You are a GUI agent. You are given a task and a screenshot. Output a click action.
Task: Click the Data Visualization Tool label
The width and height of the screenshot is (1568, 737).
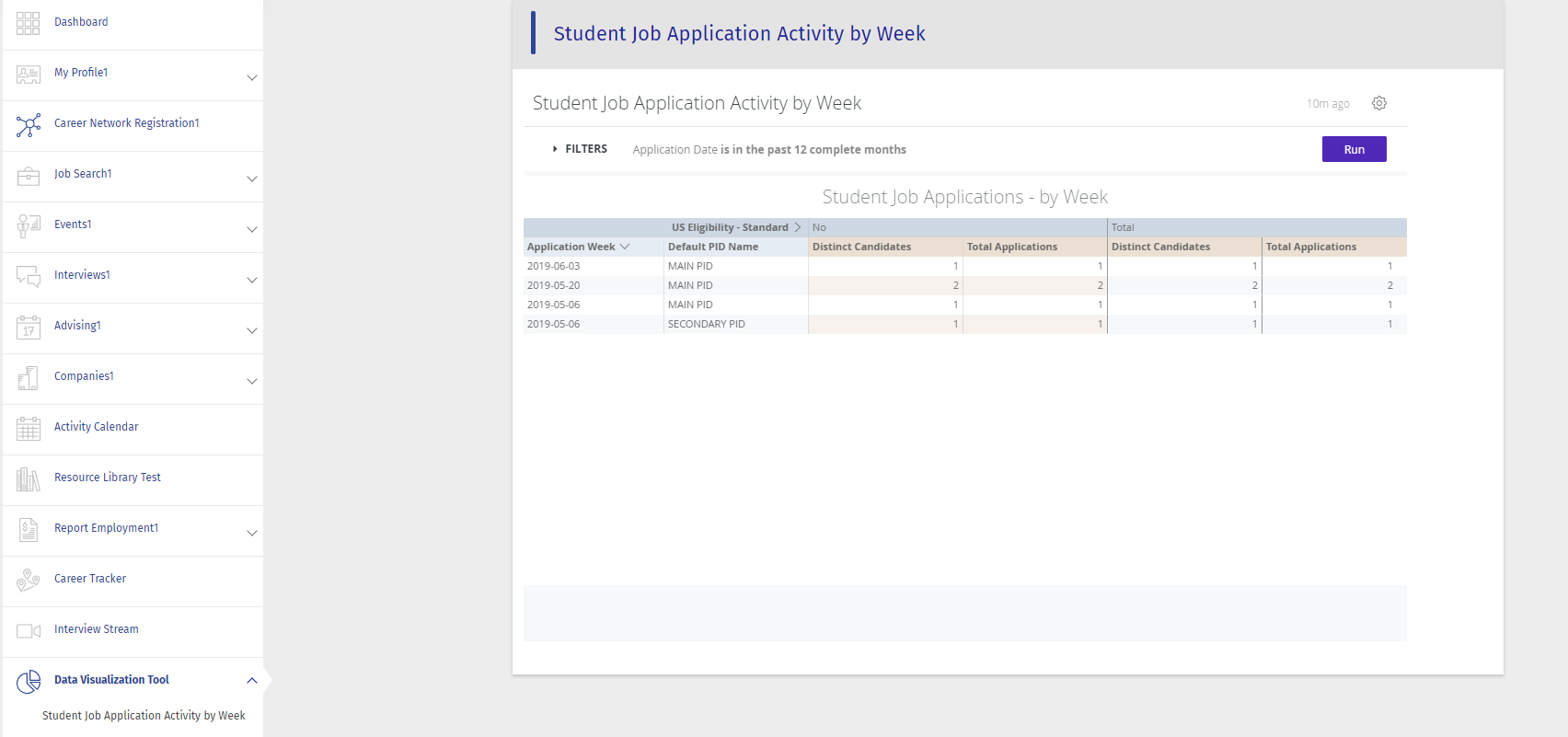[x=111, y=680]
